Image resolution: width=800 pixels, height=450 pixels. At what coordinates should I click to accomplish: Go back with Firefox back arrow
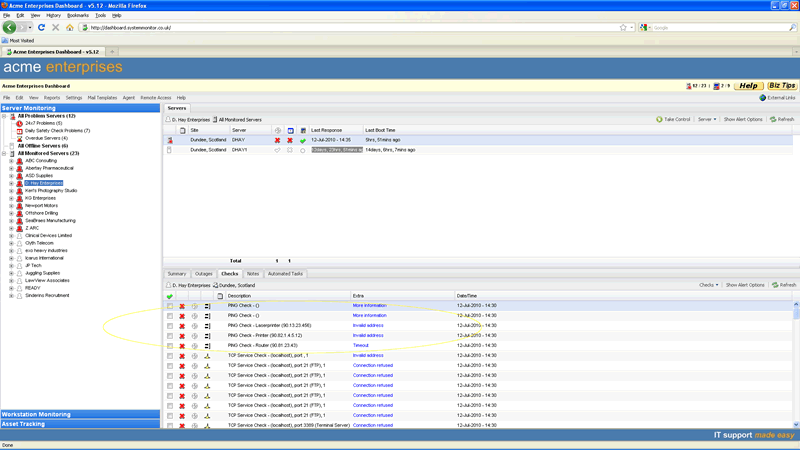pyautogui.click(x=9, y=28)
